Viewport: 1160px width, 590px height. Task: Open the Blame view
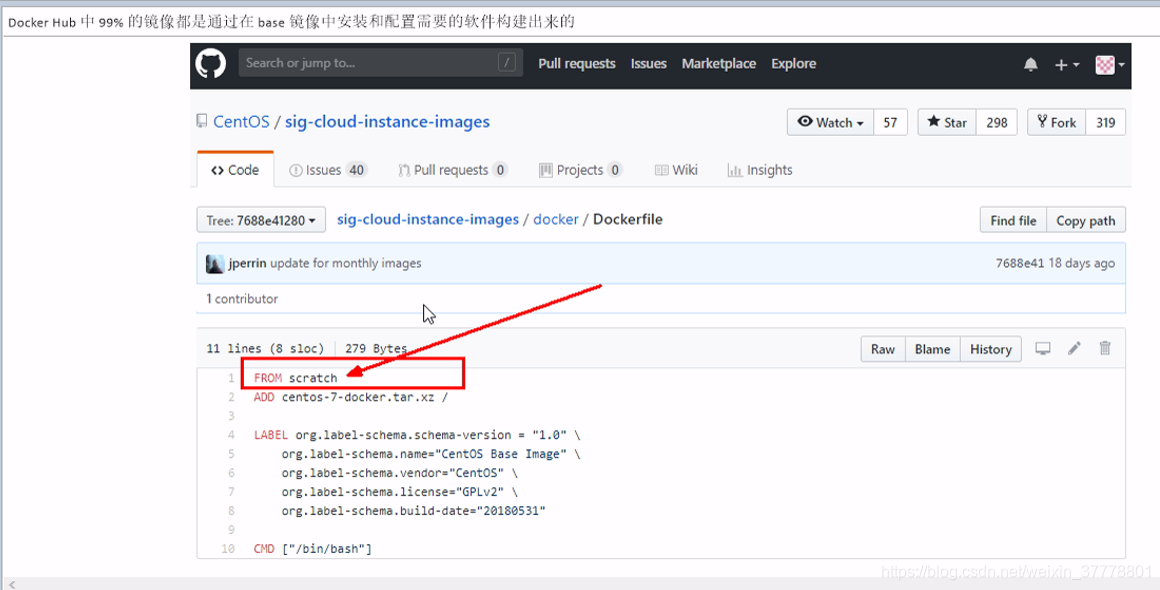pos(932,349)
